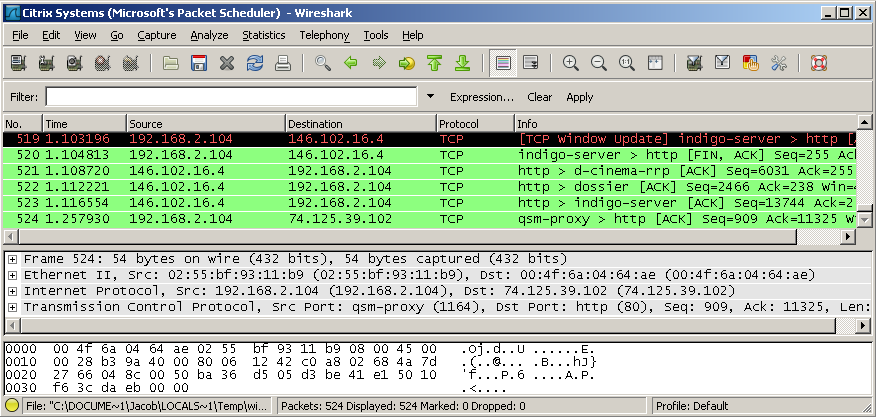
Task: Sort by the Info column header
Action: (685, 124)
